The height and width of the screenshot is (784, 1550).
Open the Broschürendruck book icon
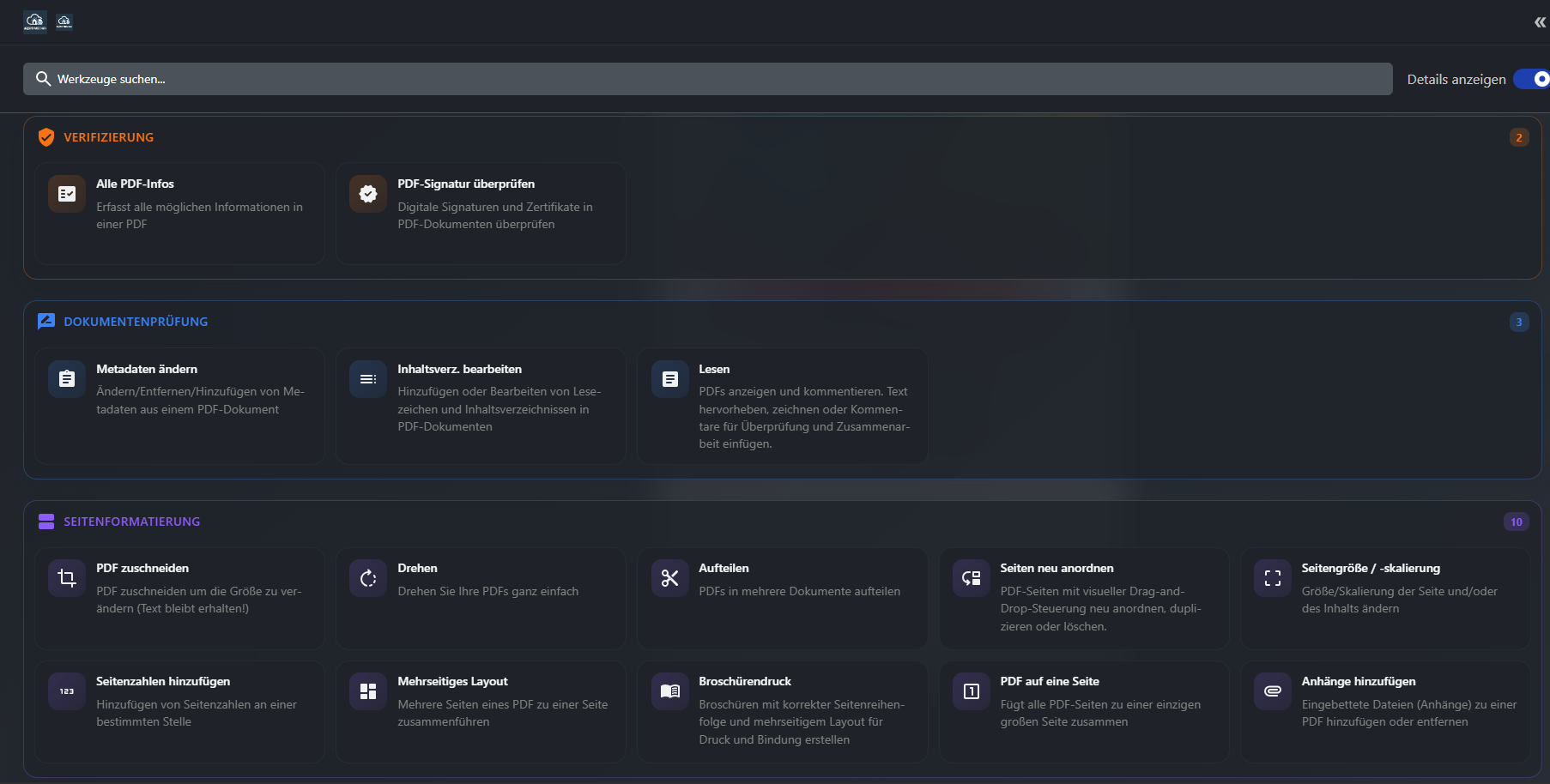tap(669, 691)
